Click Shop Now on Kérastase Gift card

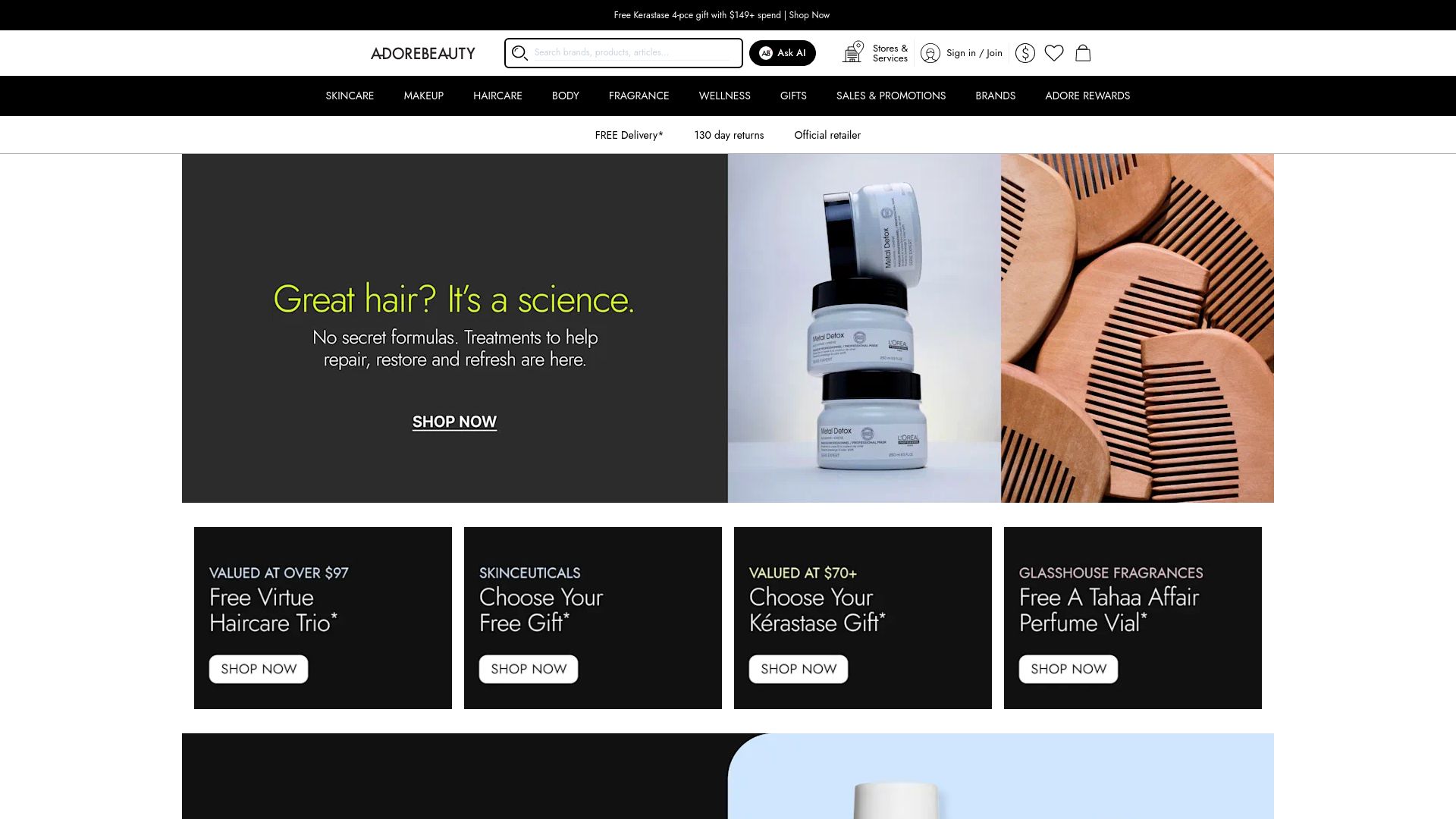click(x=799, y=669)
